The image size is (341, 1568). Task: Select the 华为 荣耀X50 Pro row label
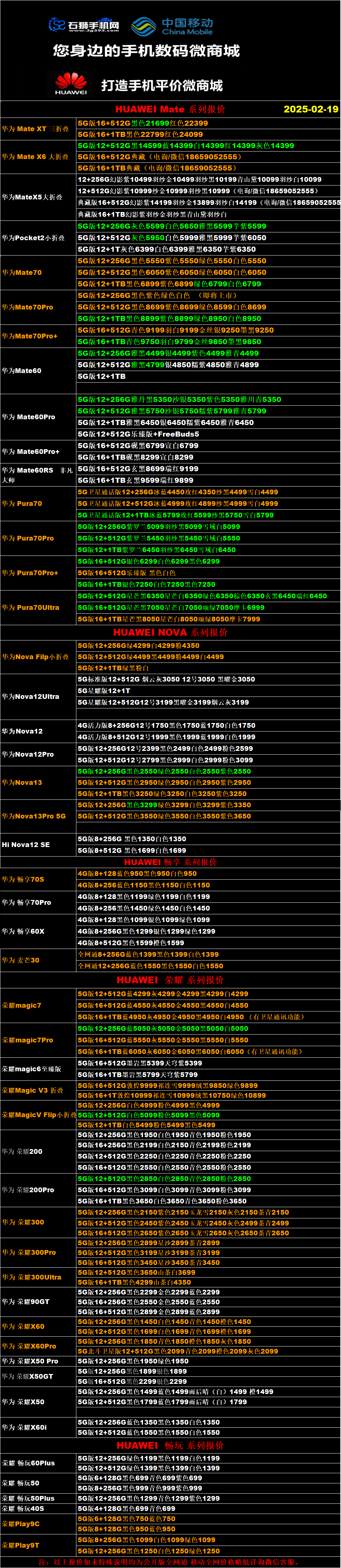(31, 1361)
